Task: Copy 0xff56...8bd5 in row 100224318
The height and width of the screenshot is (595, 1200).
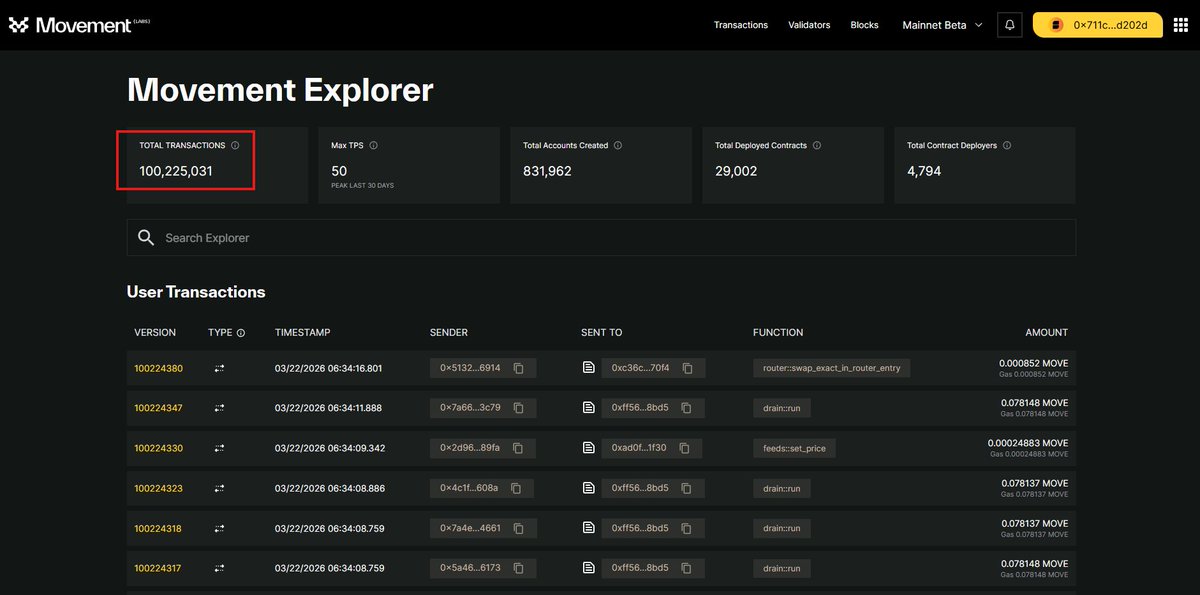Action: coord(687,528)
